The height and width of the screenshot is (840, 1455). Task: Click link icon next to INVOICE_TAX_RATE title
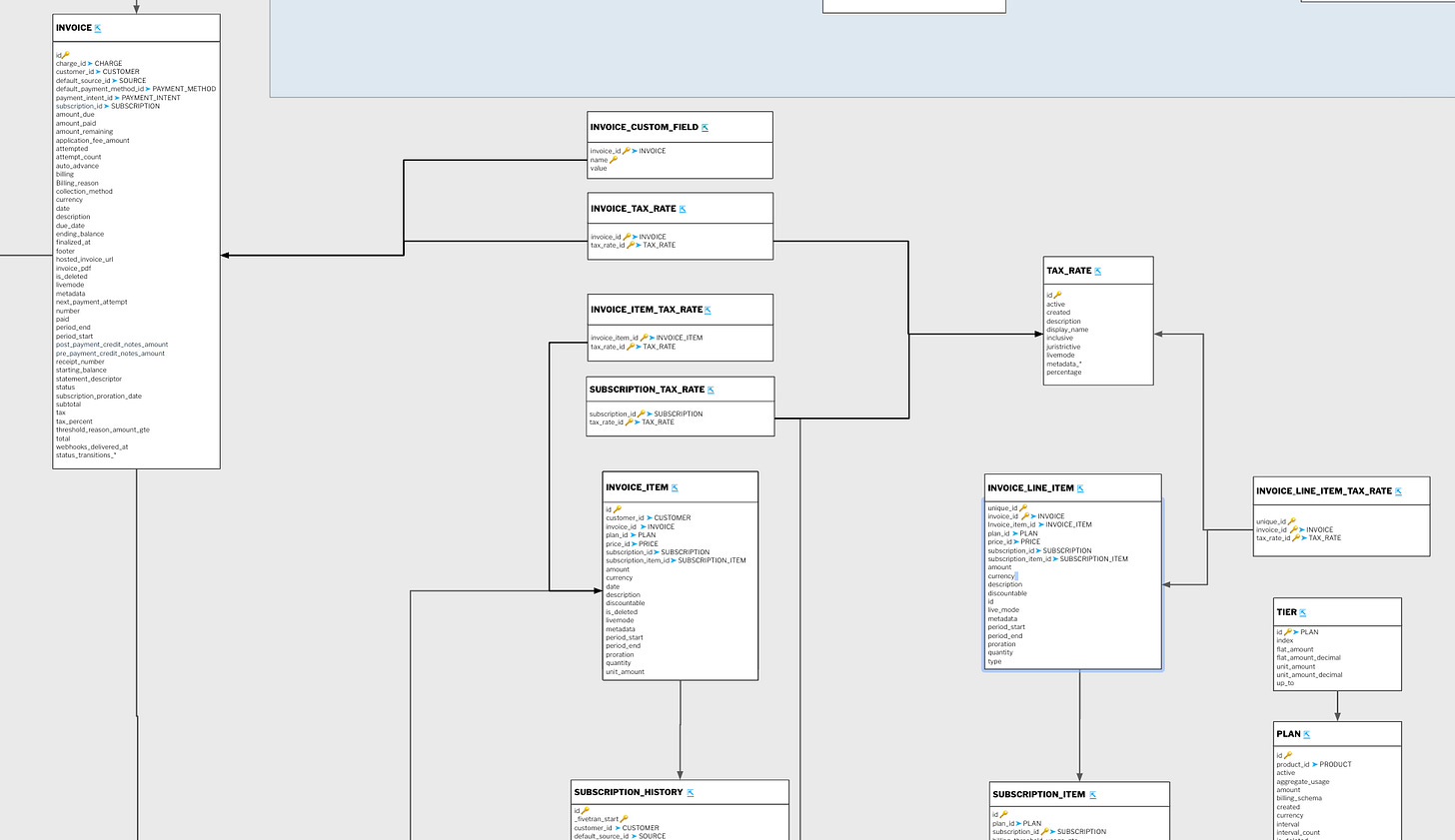click(684, 210)
